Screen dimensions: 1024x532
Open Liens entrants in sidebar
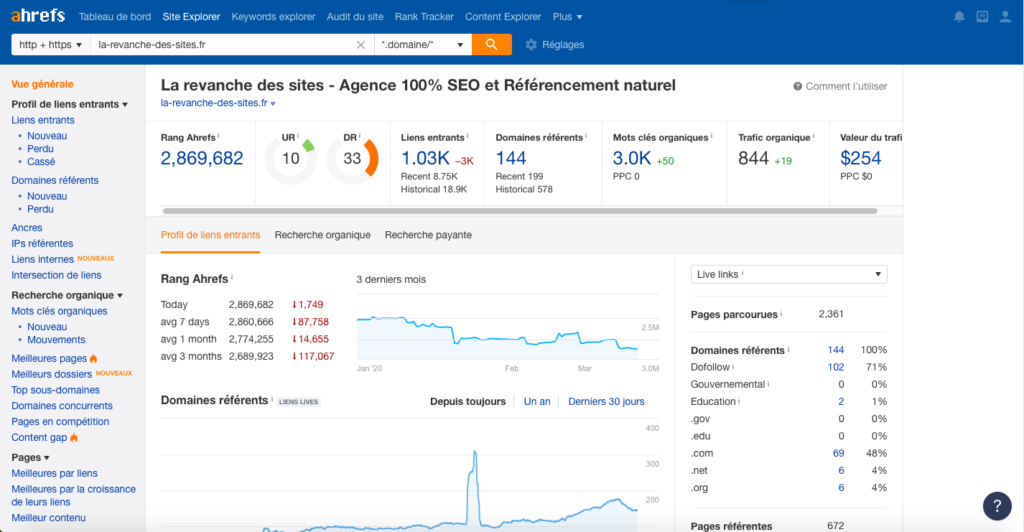click(x=42, y=120)
